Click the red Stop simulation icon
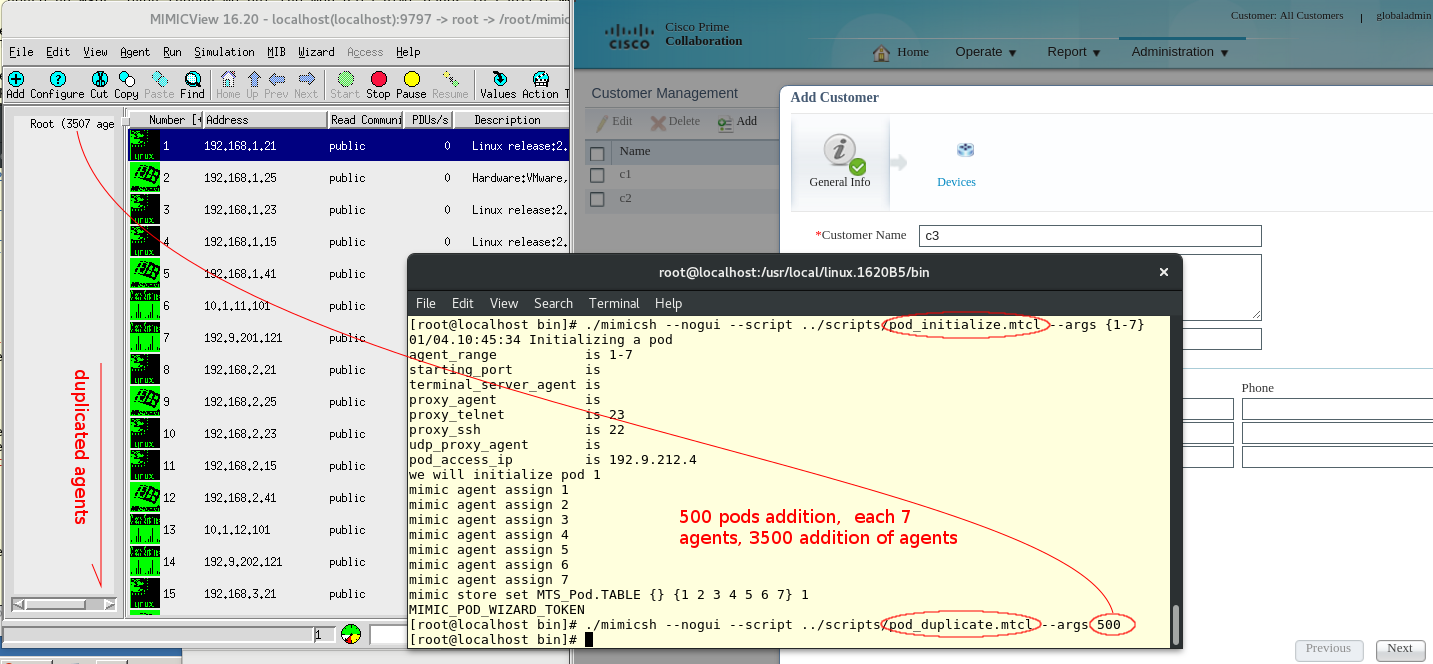The height and width of the screenshot is (664, 1433). (x=378, y=79)
